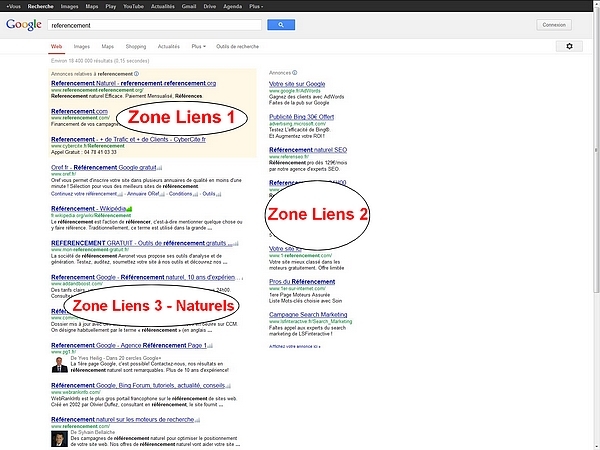600x450 pixels.
Task: Expand the Plus dropdown in top black bar
Action: [256, 7]
